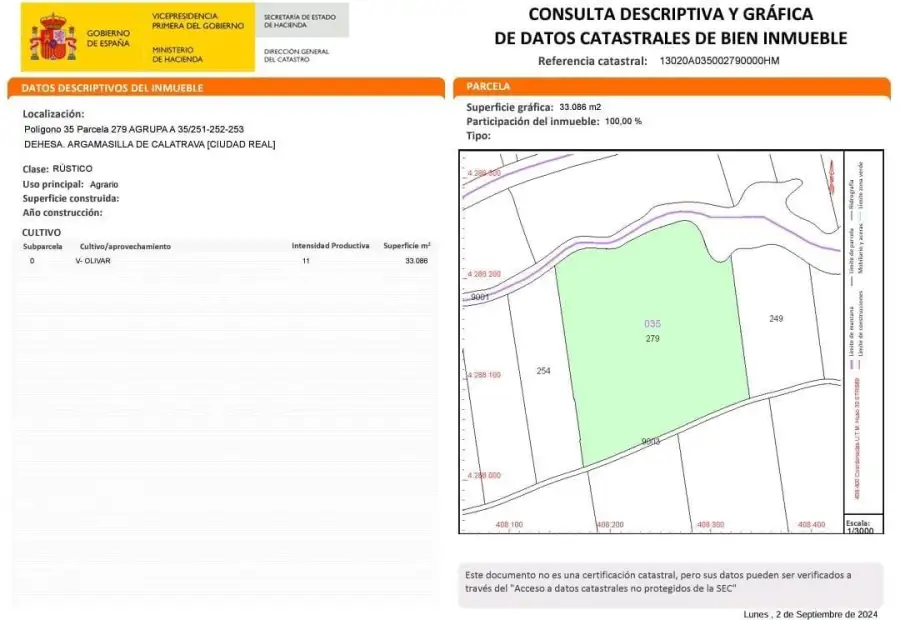Click surface value 33.086 in cultivo table
The height and width of the screenshot is (620, 900).
416,261
